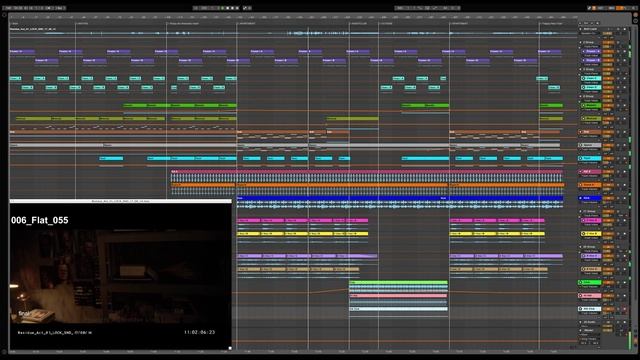Toggle the browser with the show/hide icon
The image size is (640, 360).
coord(4,15)
